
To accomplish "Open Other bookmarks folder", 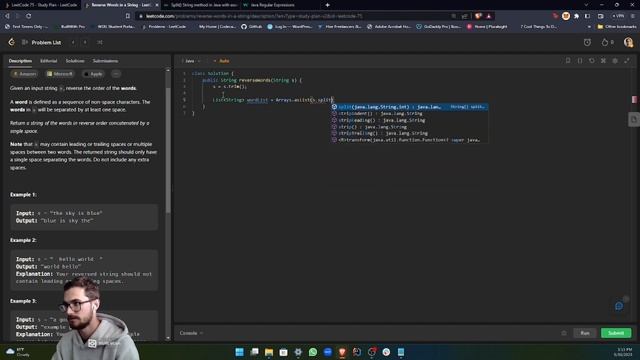I will click(617, 27).
